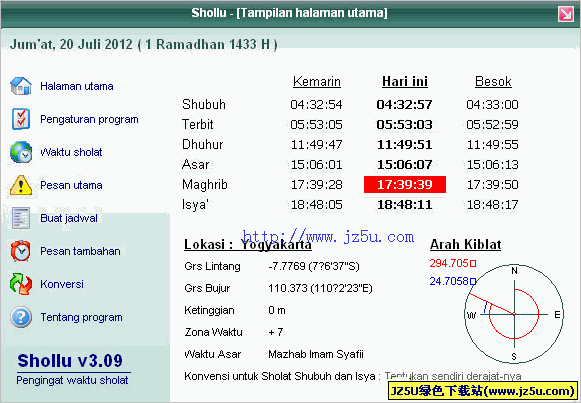Click today's Asar time 15:06:07

point(405,164)
